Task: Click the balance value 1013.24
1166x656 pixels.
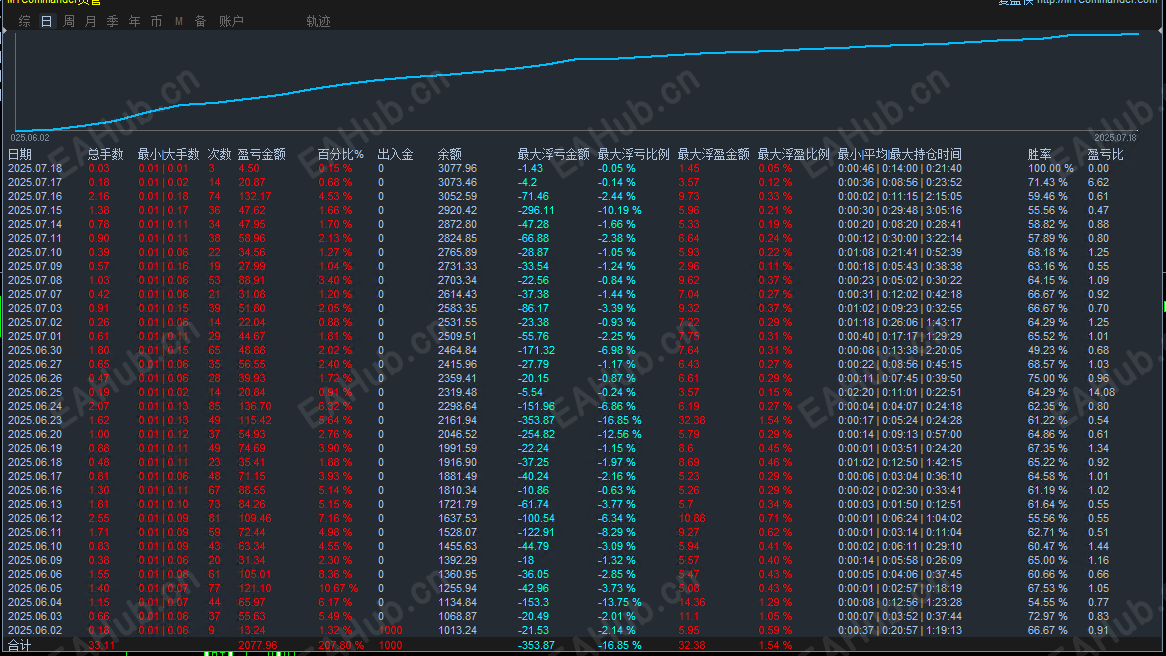Action: 457,630
